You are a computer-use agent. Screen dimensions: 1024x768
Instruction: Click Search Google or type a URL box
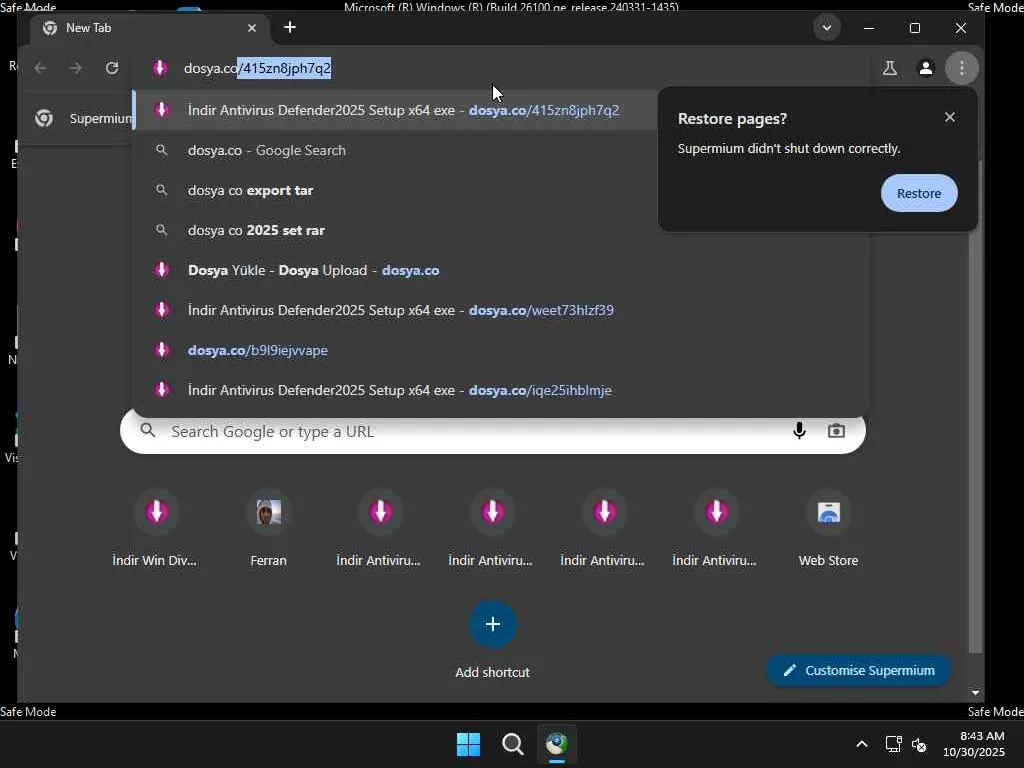(x=492, y=431)
